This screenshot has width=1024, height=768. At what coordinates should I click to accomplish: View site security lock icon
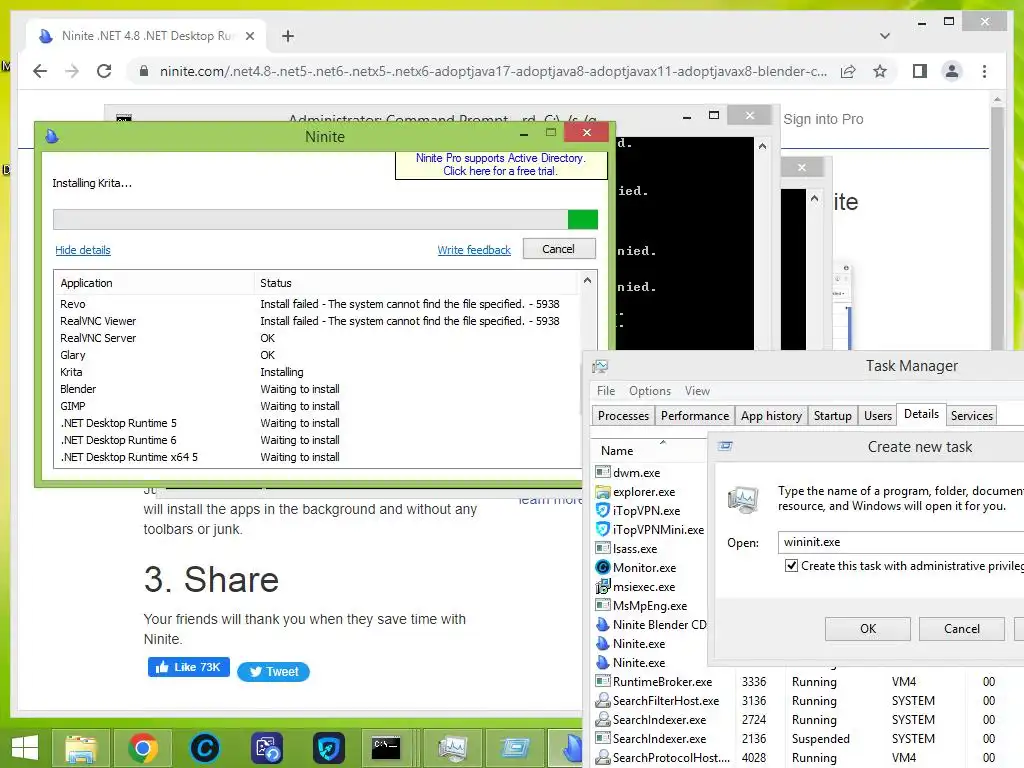[144, 71]
